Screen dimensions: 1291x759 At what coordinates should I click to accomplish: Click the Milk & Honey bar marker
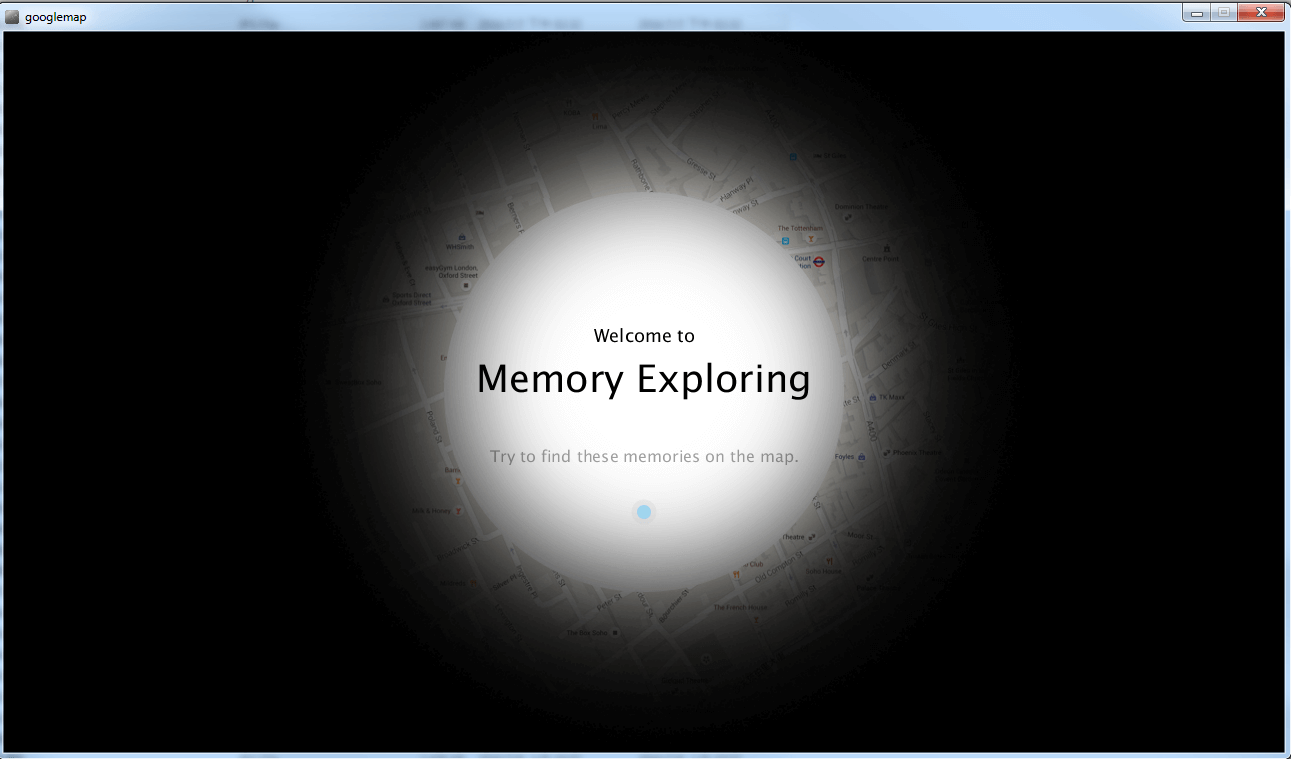click(x=458, y=511)
